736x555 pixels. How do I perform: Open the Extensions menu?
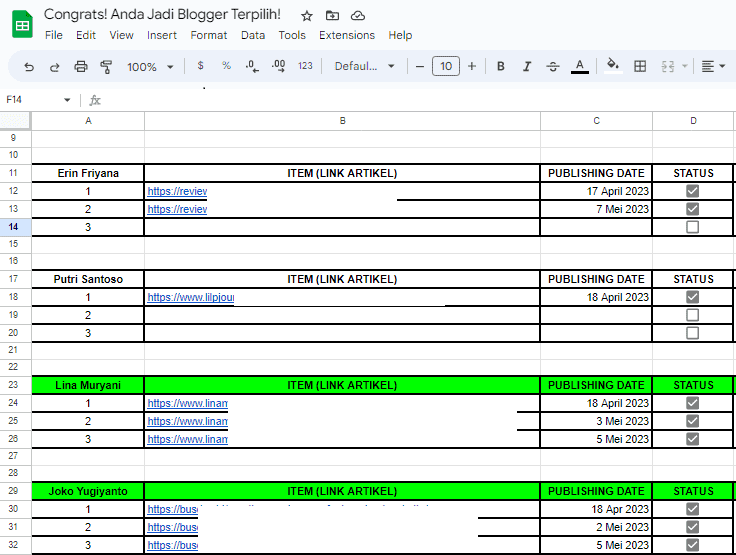pos(347,35)
